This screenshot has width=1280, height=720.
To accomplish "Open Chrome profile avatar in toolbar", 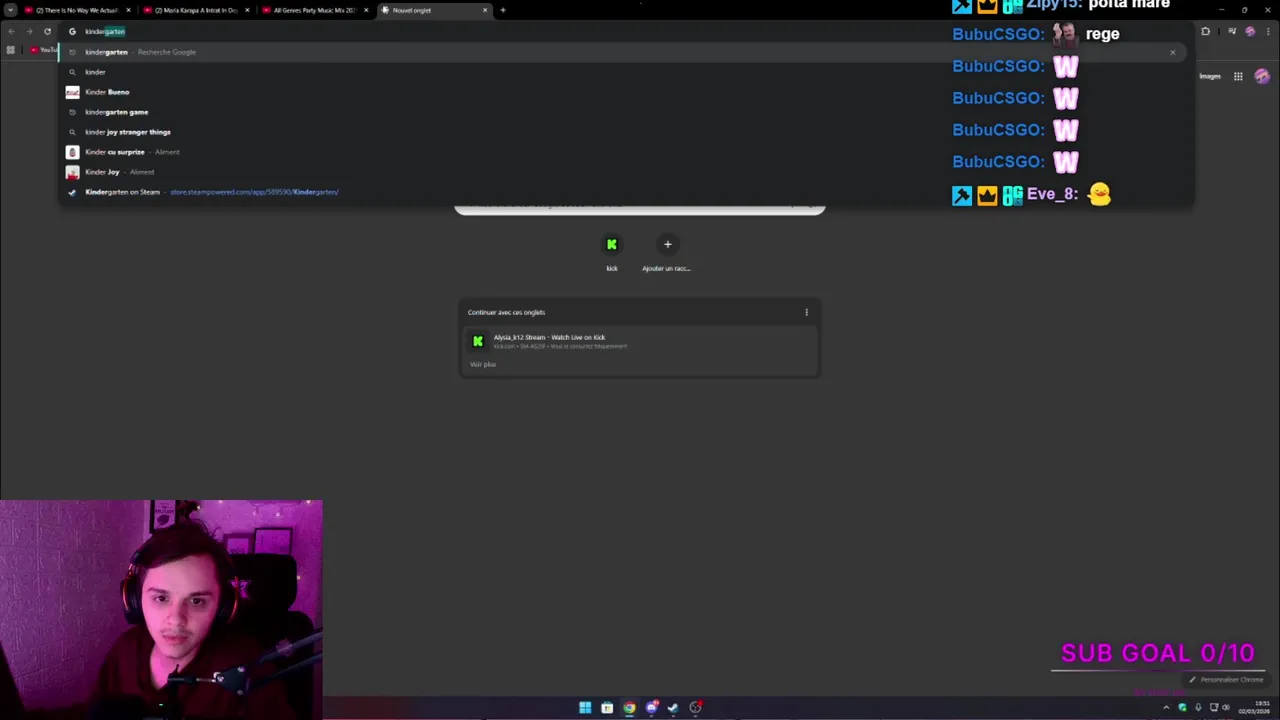I will [x=1250, y=31].
